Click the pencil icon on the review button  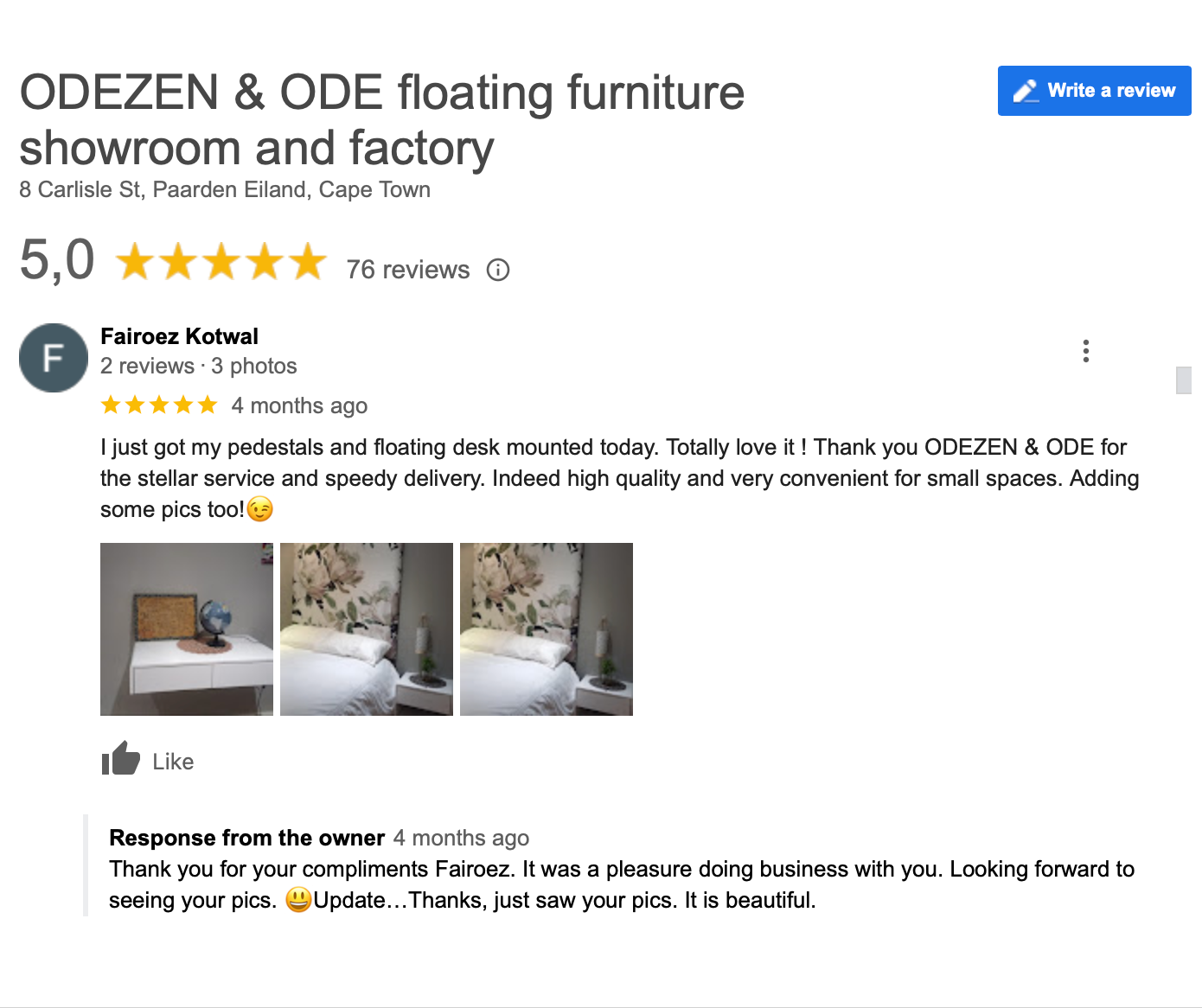click(1026, 91)
